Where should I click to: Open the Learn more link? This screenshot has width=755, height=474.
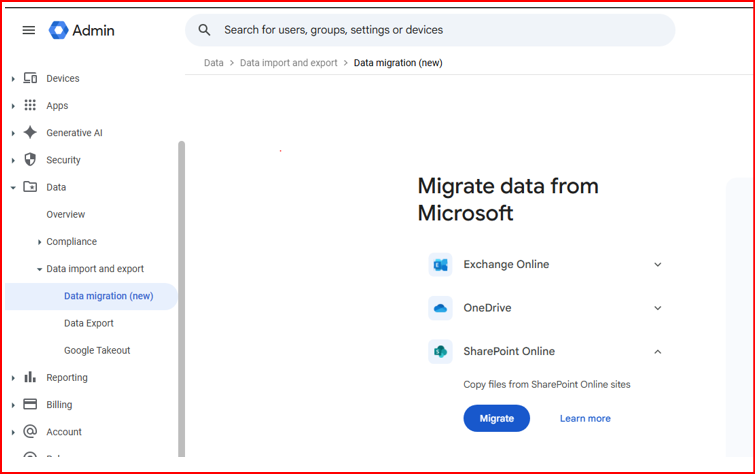tap(585, 418)
